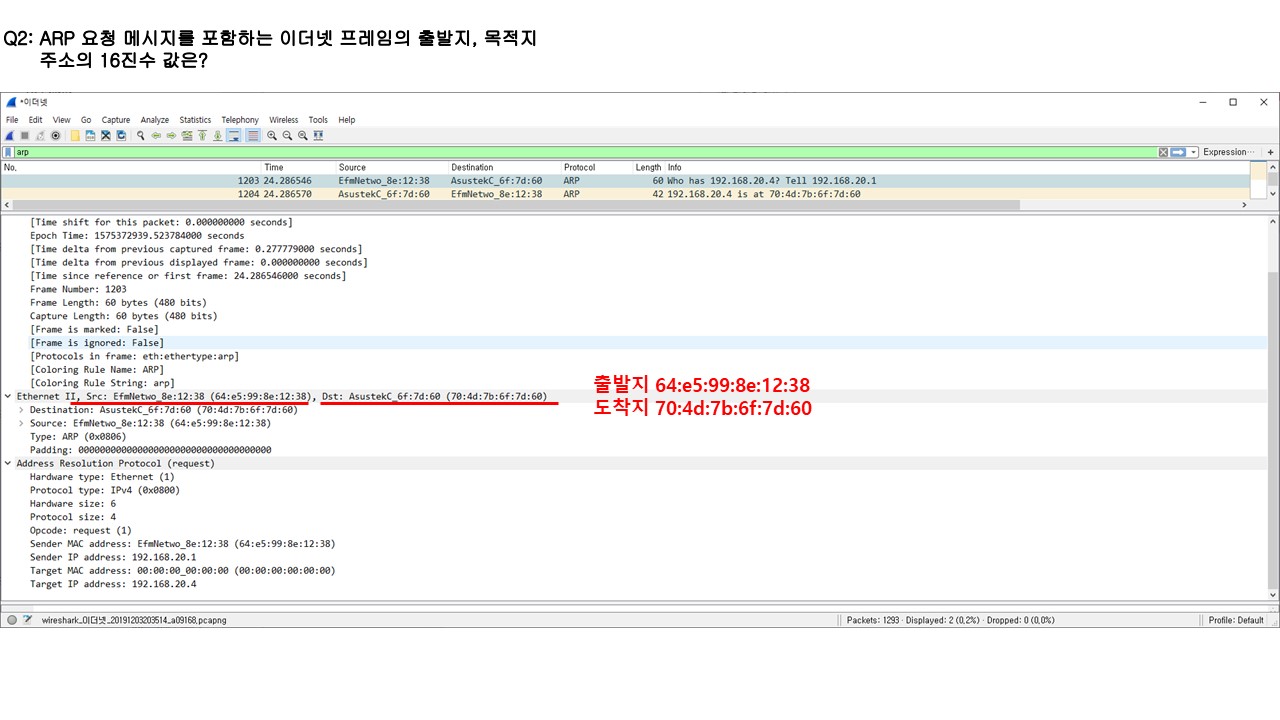Screen dimensions: 1280x720
Task: Go forward to next packet
Action: [172, 135]
